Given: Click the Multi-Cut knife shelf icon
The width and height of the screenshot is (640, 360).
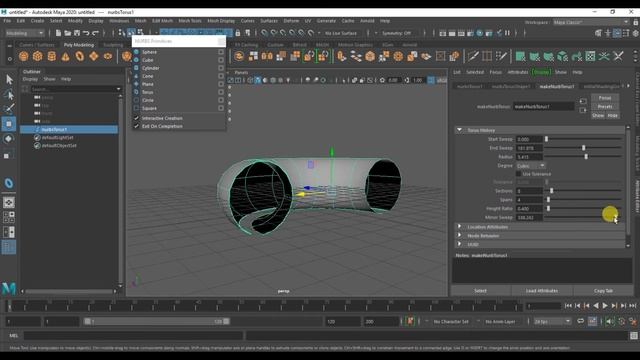Looking at the screenshot, I should [473, 56].
